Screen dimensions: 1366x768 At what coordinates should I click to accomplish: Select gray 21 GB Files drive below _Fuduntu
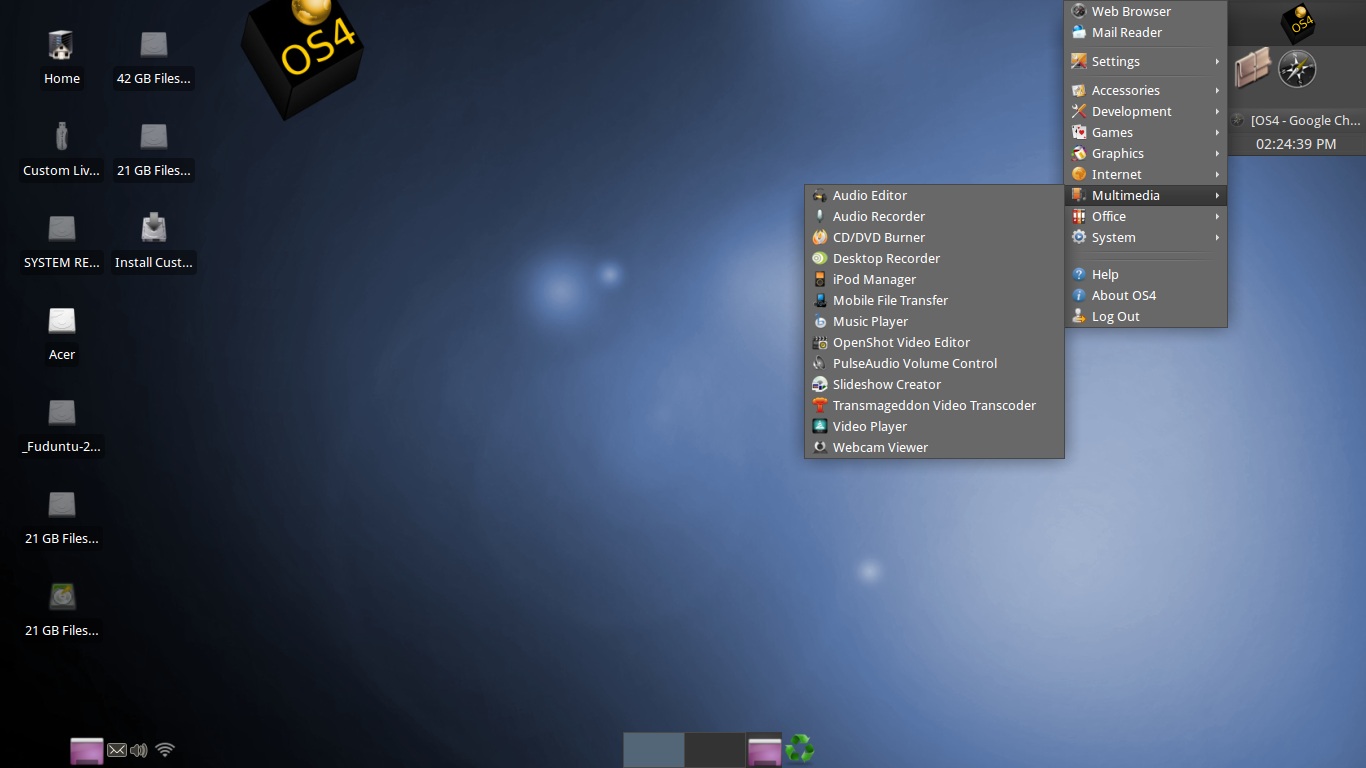coord(61,518)
